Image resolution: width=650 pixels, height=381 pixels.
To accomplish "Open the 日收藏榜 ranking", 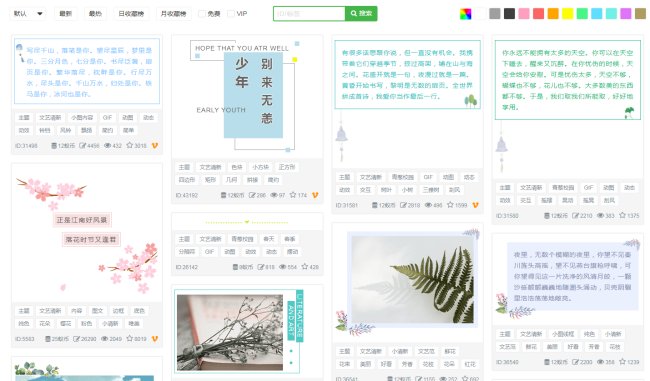I will point(131,14).
